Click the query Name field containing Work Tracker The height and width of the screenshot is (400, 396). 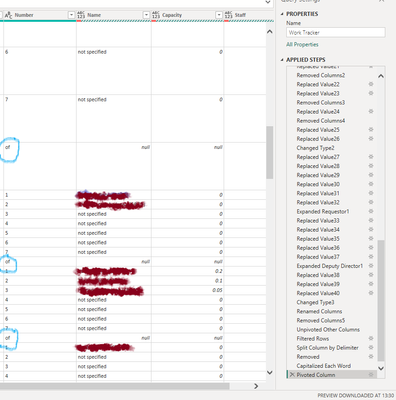[x=336, y=32]
